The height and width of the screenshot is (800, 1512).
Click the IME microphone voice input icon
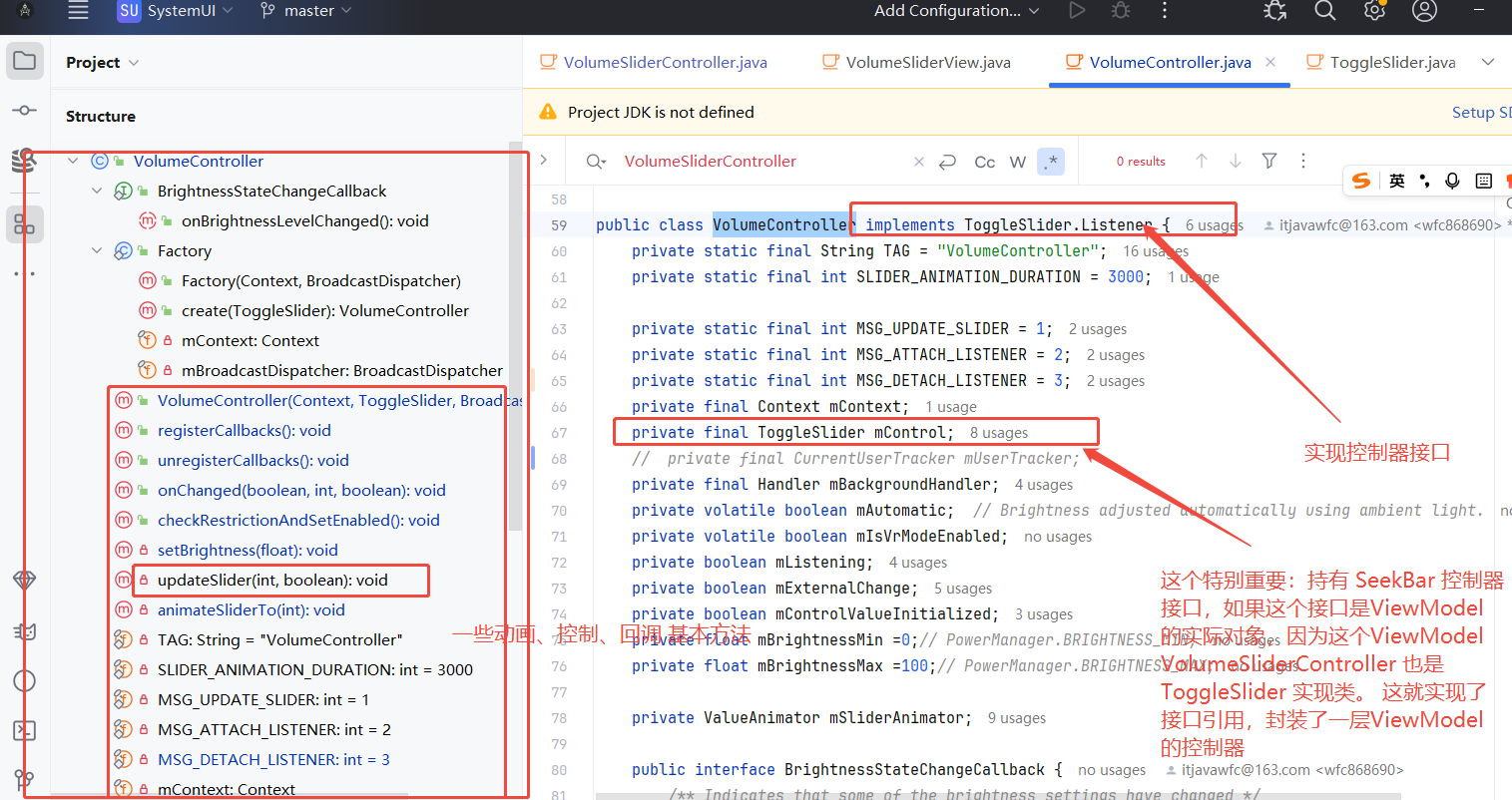[x=1453, y=181]
